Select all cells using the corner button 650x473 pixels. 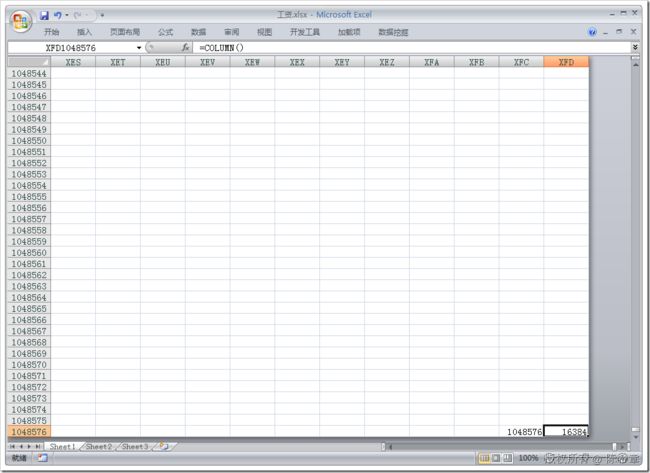[x=29, y=62]
